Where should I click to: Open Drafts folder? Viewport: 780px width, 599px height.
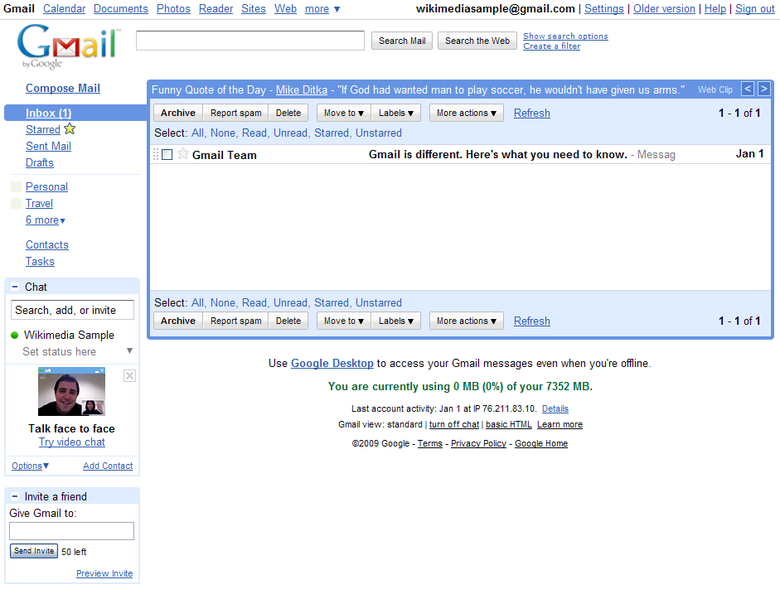pyautogui.click(x=39, y=163)
